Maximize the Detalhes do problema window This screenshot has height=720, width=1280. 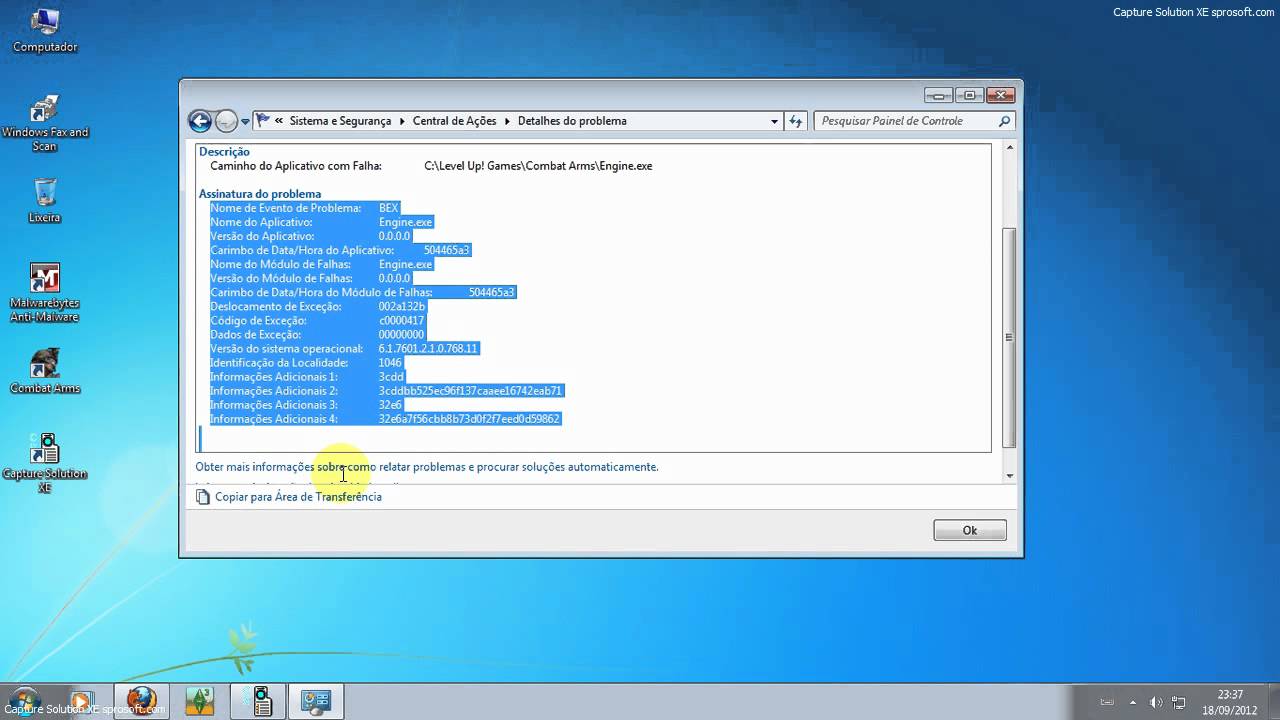tap(969, 96)
